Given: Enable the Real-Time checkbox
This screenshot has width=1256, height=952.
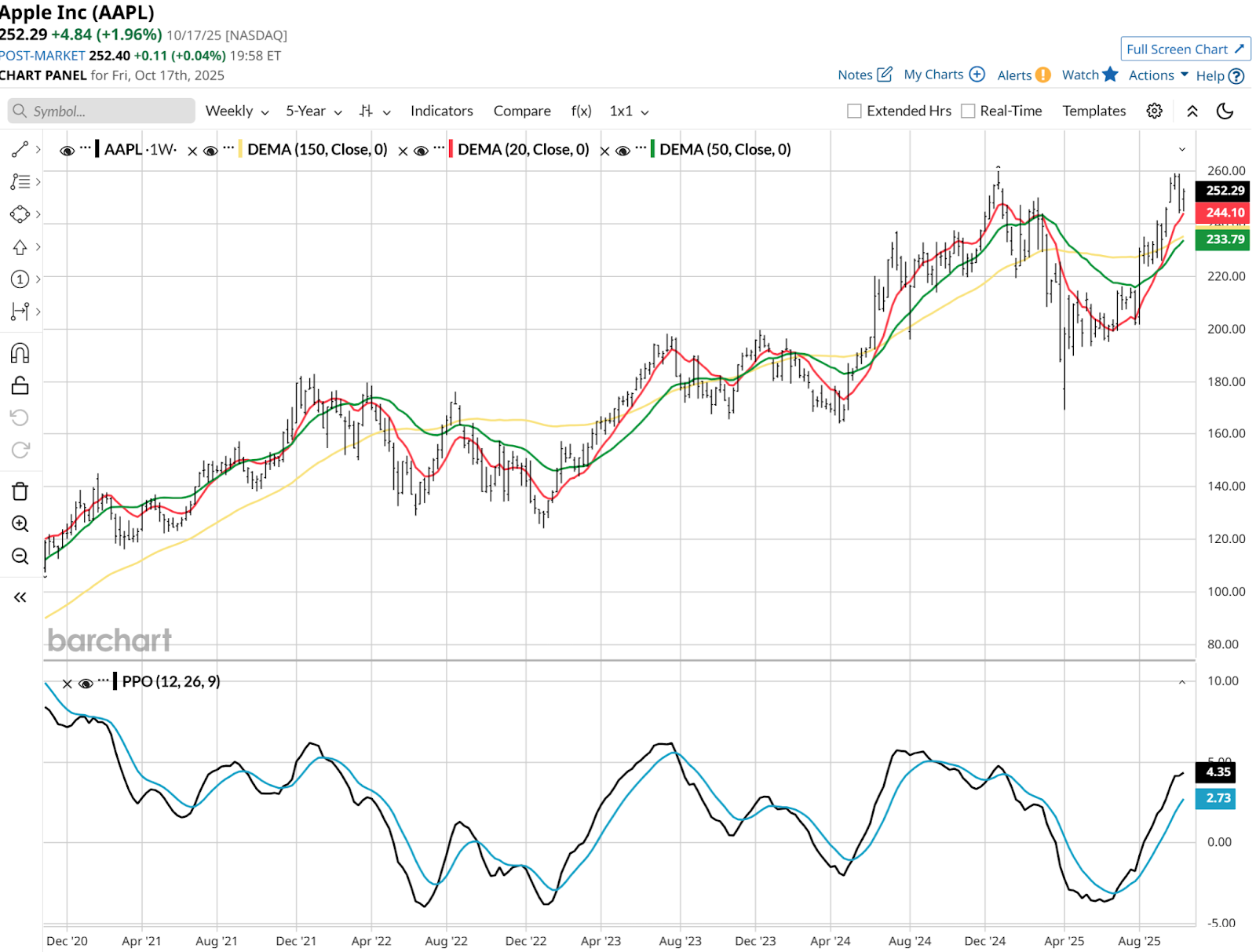Looking at the screenshot, I should pyautogui.click(x=968, y=111).
